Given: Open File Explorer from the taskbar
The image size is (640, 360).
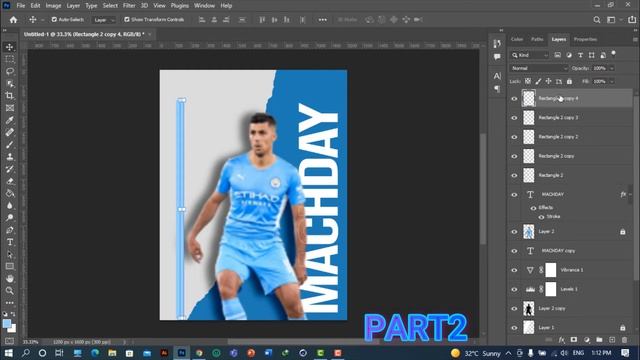Looking at the screenshot, I should [112, 353].
